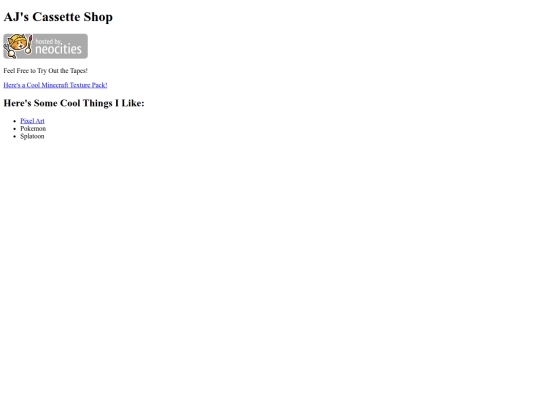
Task: Click the "AJ's" text in the page title
Action: [x=16, y=17]
